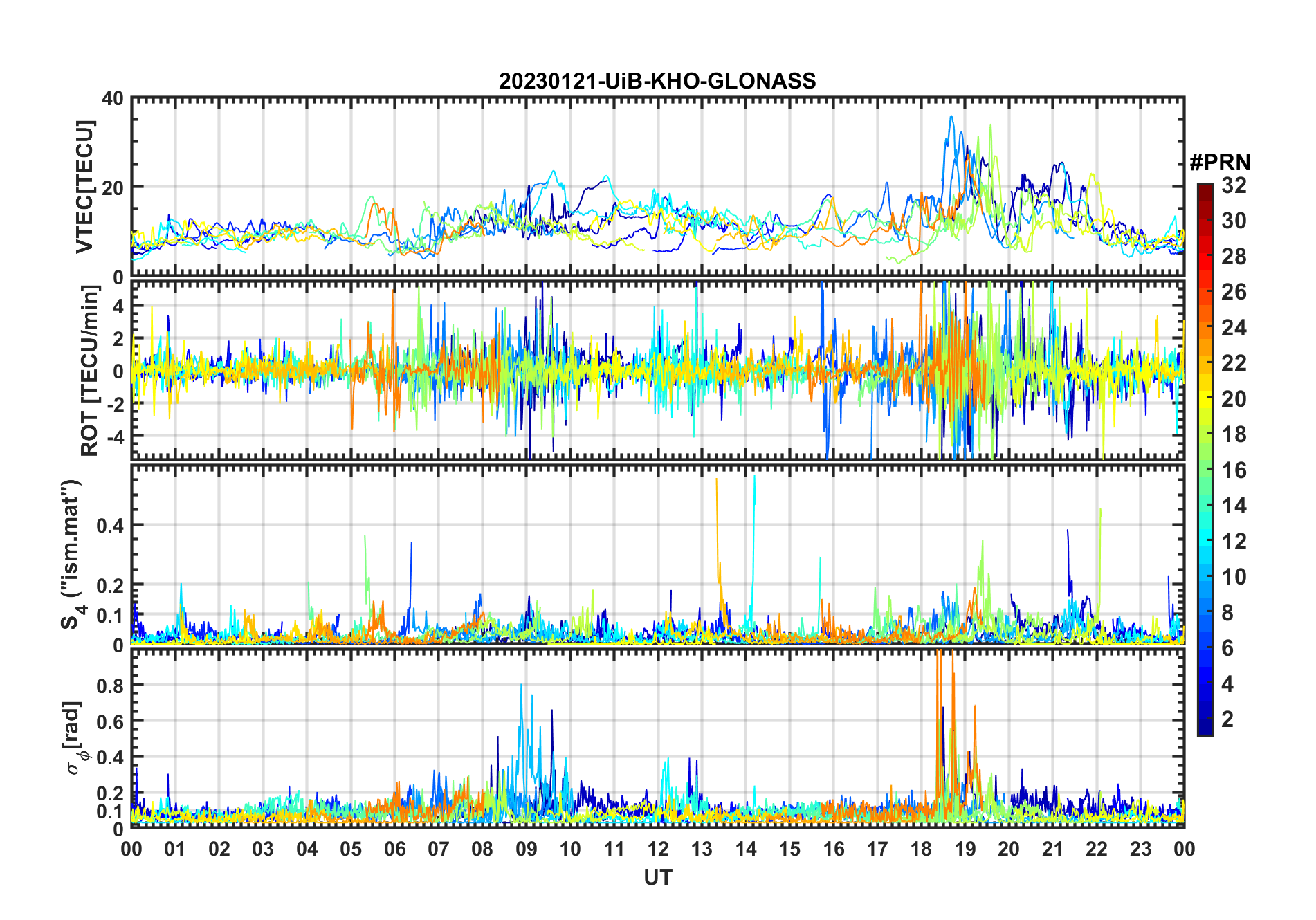
Task: Click x-axis tick label 19
Action: point(965,849)
